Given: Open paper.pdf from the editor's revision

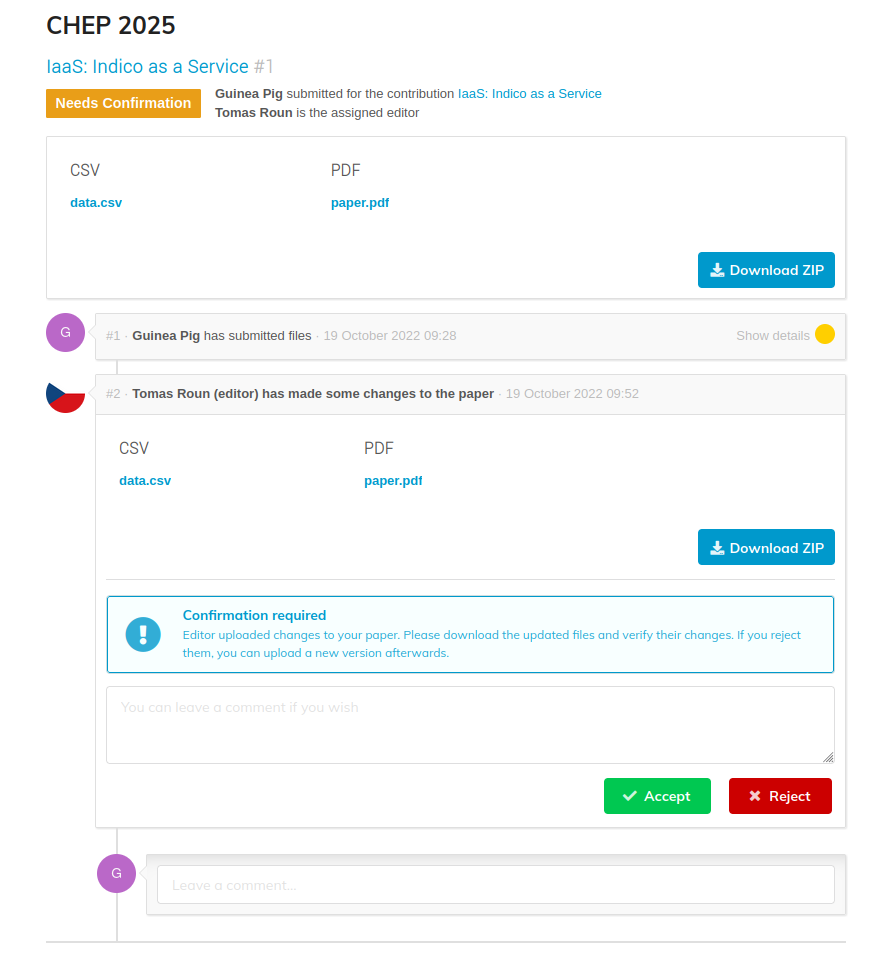Looking at the screenshot, I should click(x=393, y=481).
